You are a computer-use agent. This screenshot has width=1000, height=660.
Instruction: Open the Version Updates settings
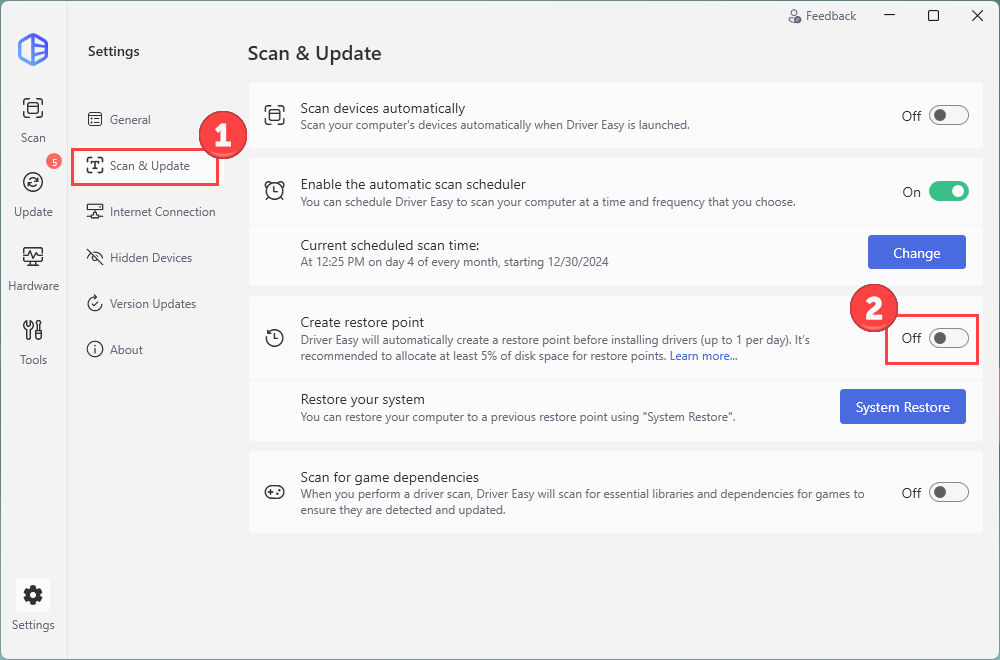(x=152, y=304)
